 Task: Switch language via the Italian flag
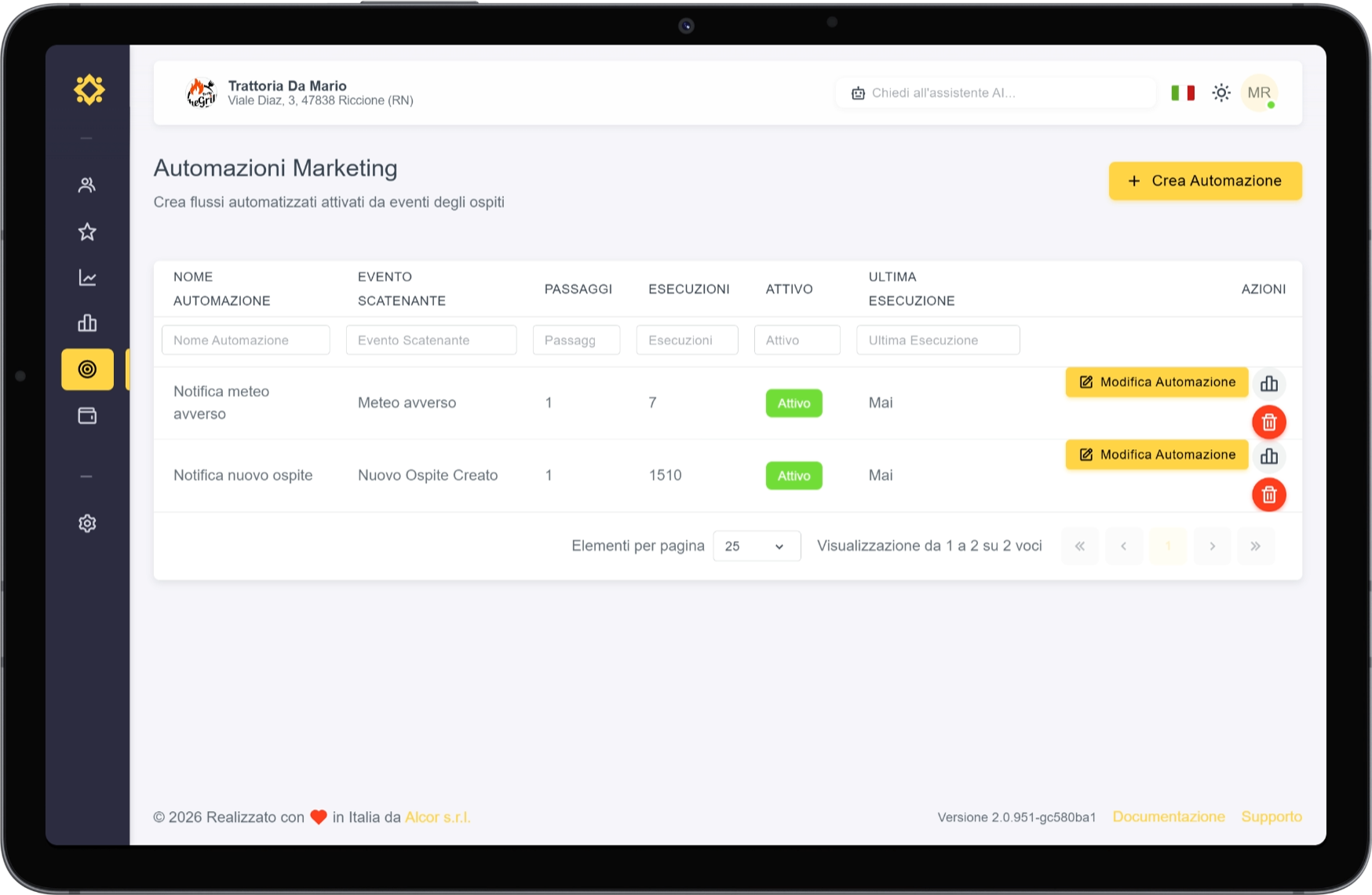pyautogui.click(x=1183, y=93)
